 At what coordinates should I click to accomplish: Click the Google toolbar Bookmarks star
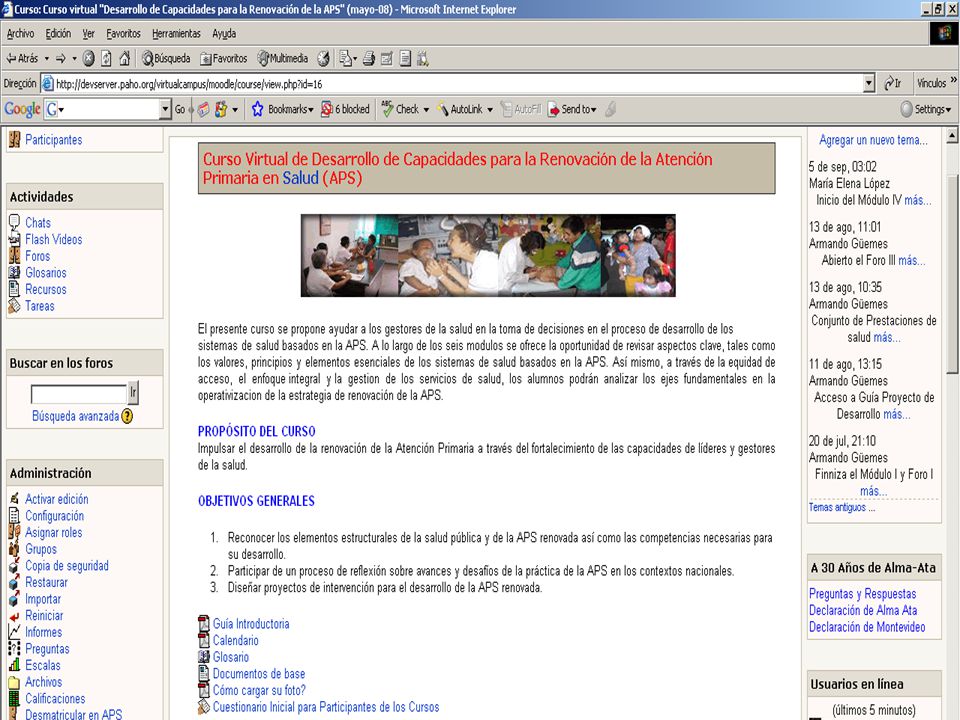coord(257,109)
